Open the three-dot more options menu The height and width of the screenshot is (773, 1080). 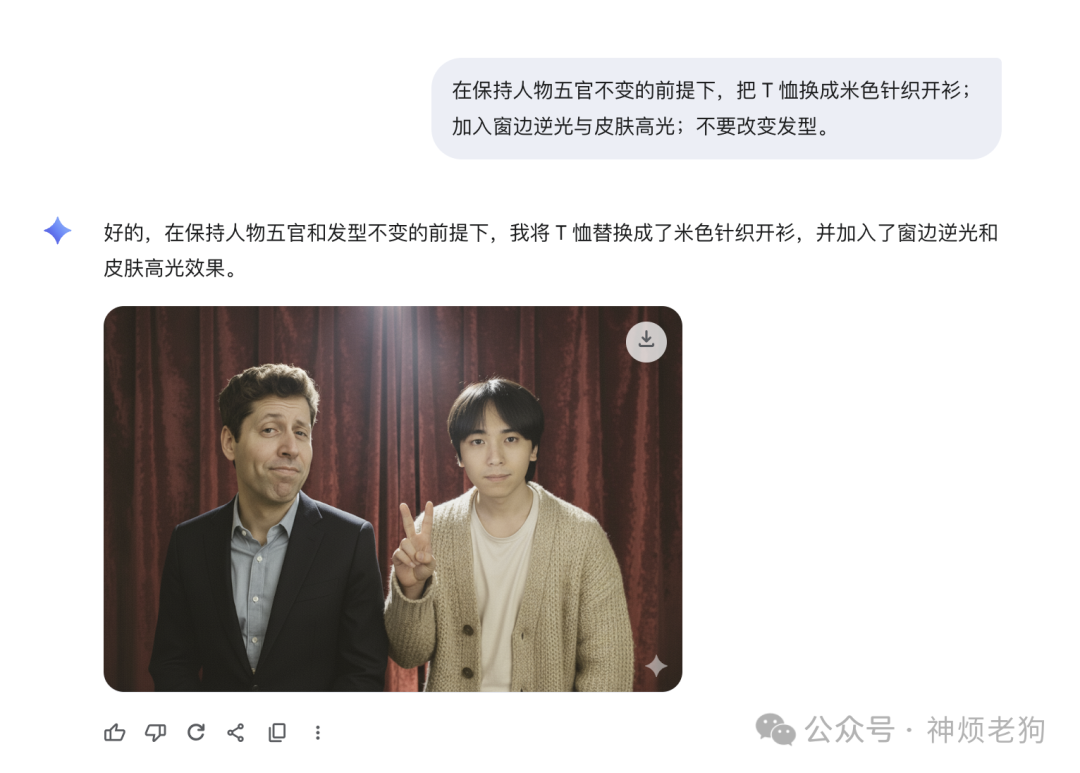pyautogui.click(x=318, y=732)
